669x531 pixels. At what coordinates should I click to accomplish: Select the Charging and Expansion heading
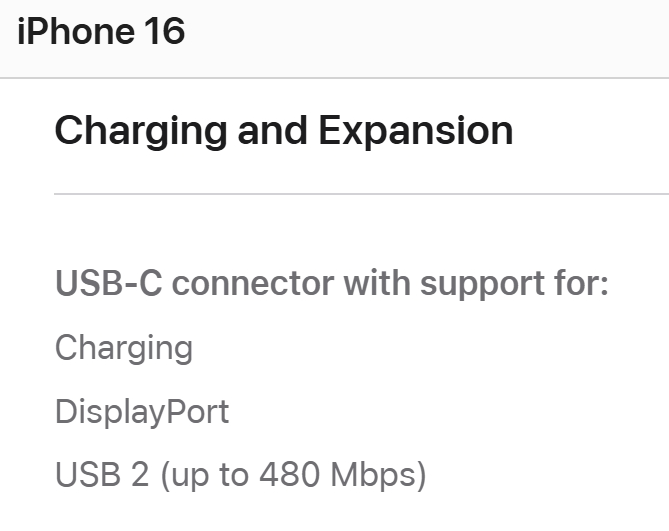click(x=284, y=131)
